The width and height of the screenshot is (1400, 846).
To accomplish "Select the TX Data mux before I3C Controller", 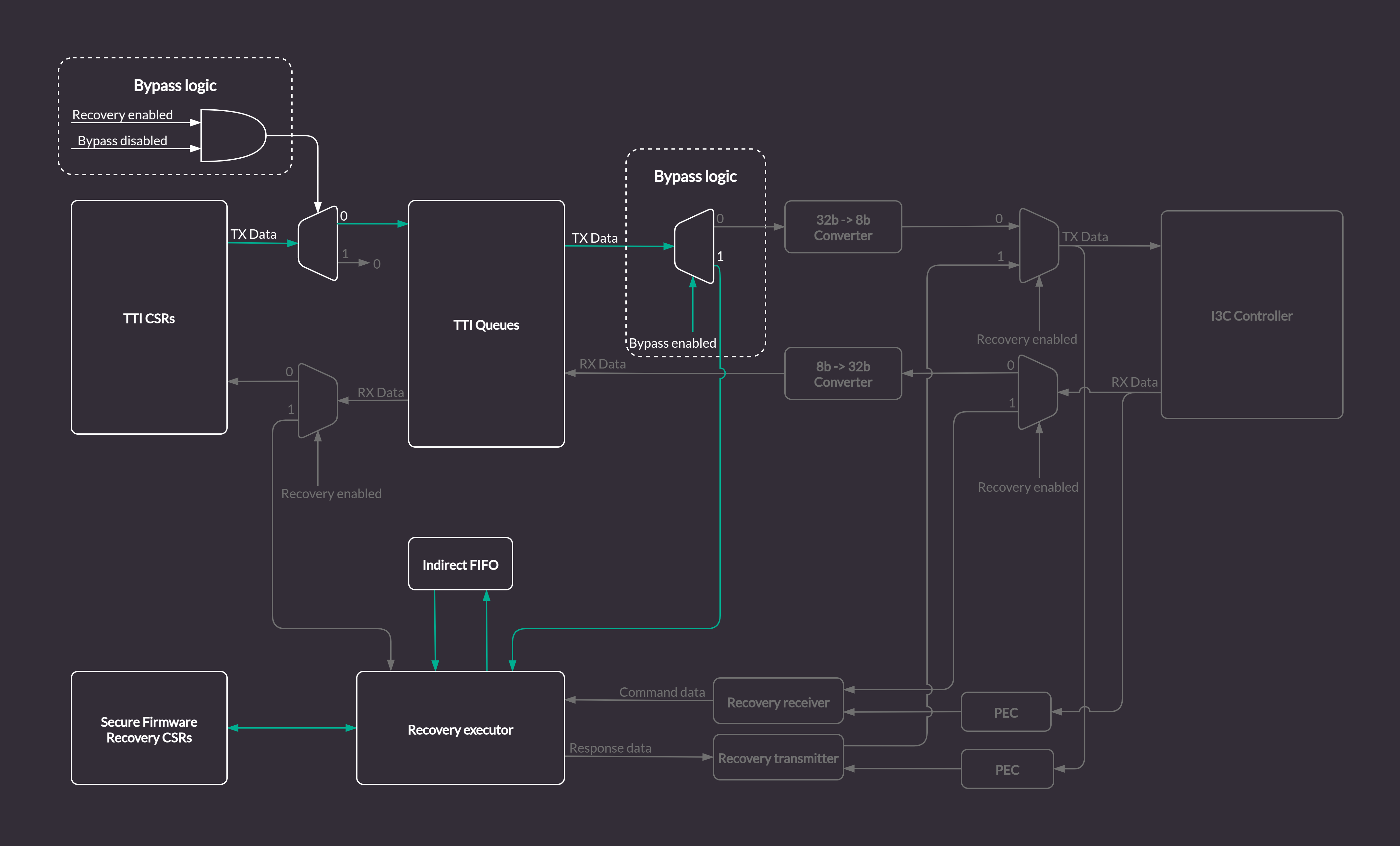I will coord(1039,246).
